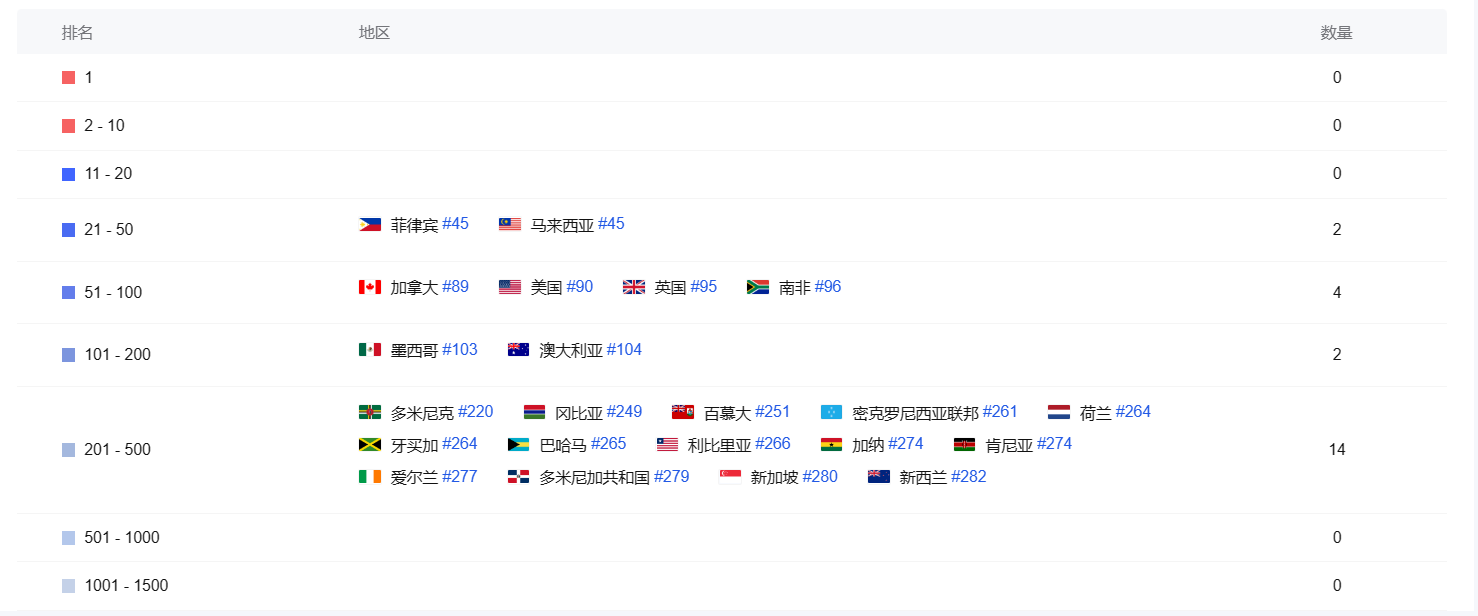Click the 排名 column header
Screen dimensions: 1478x616
[77, 33]
